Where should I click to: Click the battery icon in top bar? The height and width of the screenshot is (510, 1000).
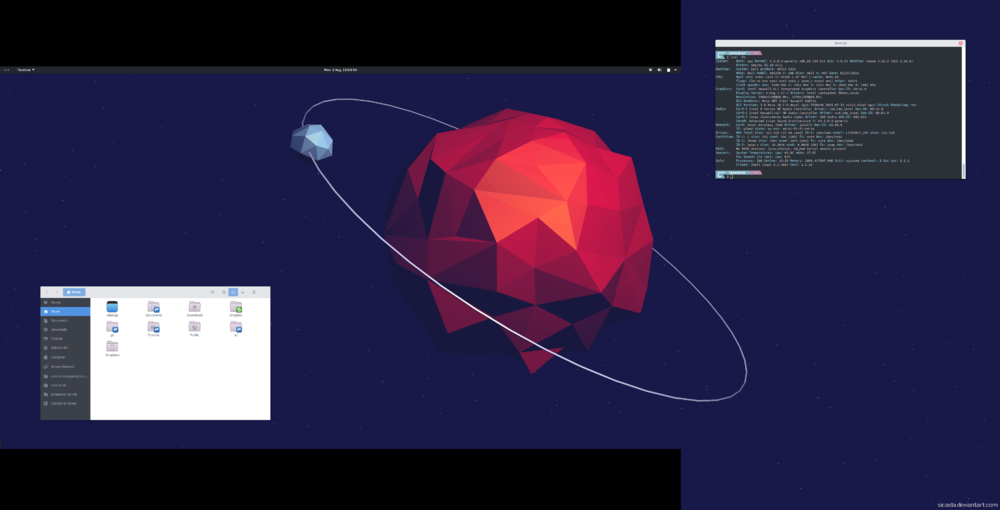pyautogui.click(x=668, y=69)
